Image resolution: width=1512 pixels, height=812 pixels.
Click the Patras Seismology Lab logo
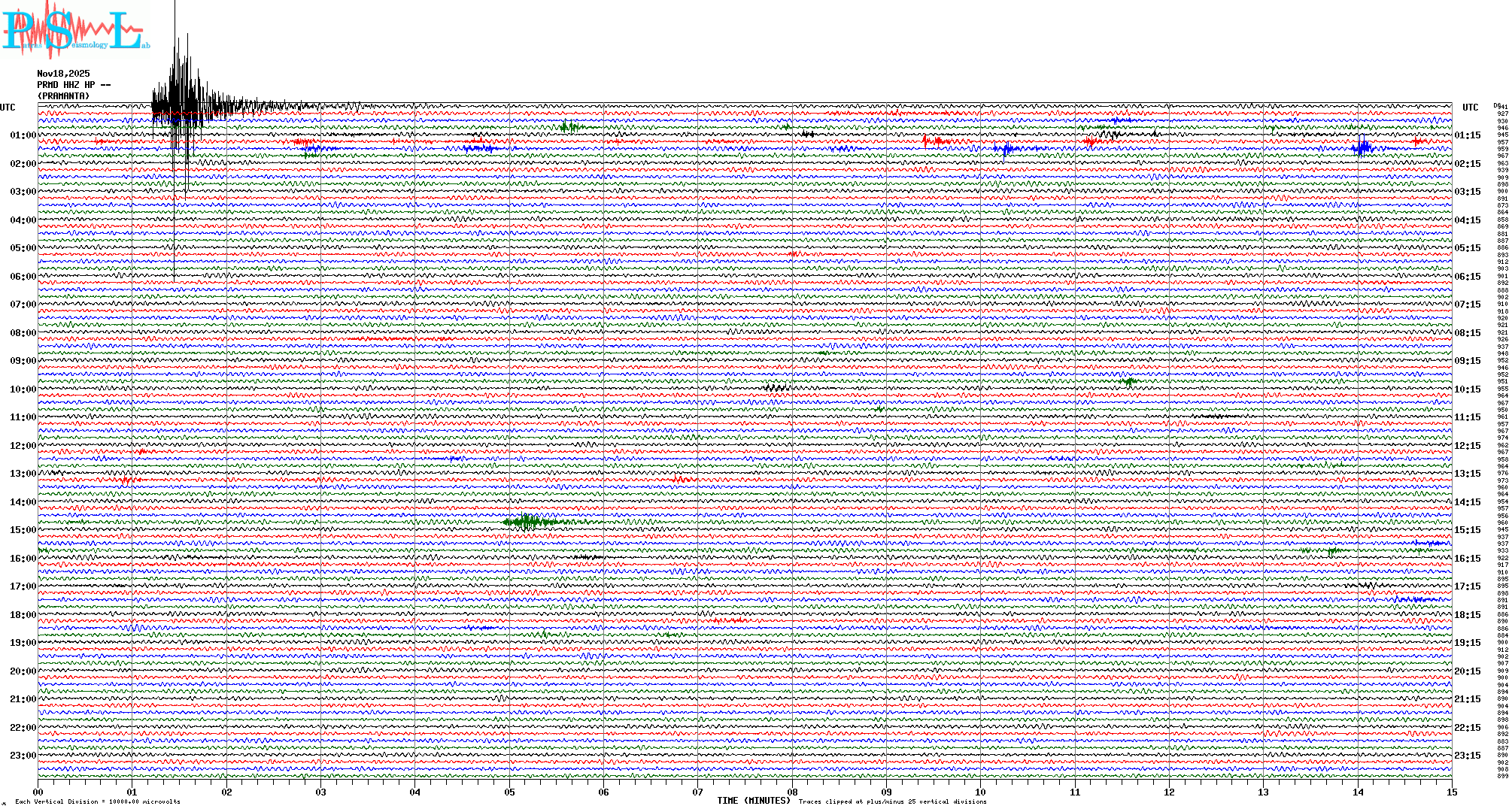tap(74, 30)
